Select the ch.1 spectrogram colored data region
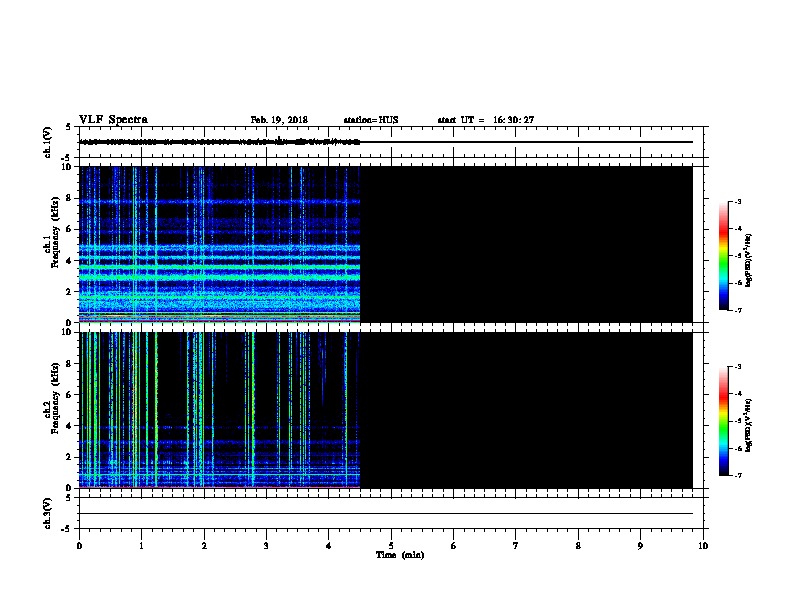The height and width of the screenshot is (612, 792). click(x=219, y=244)
